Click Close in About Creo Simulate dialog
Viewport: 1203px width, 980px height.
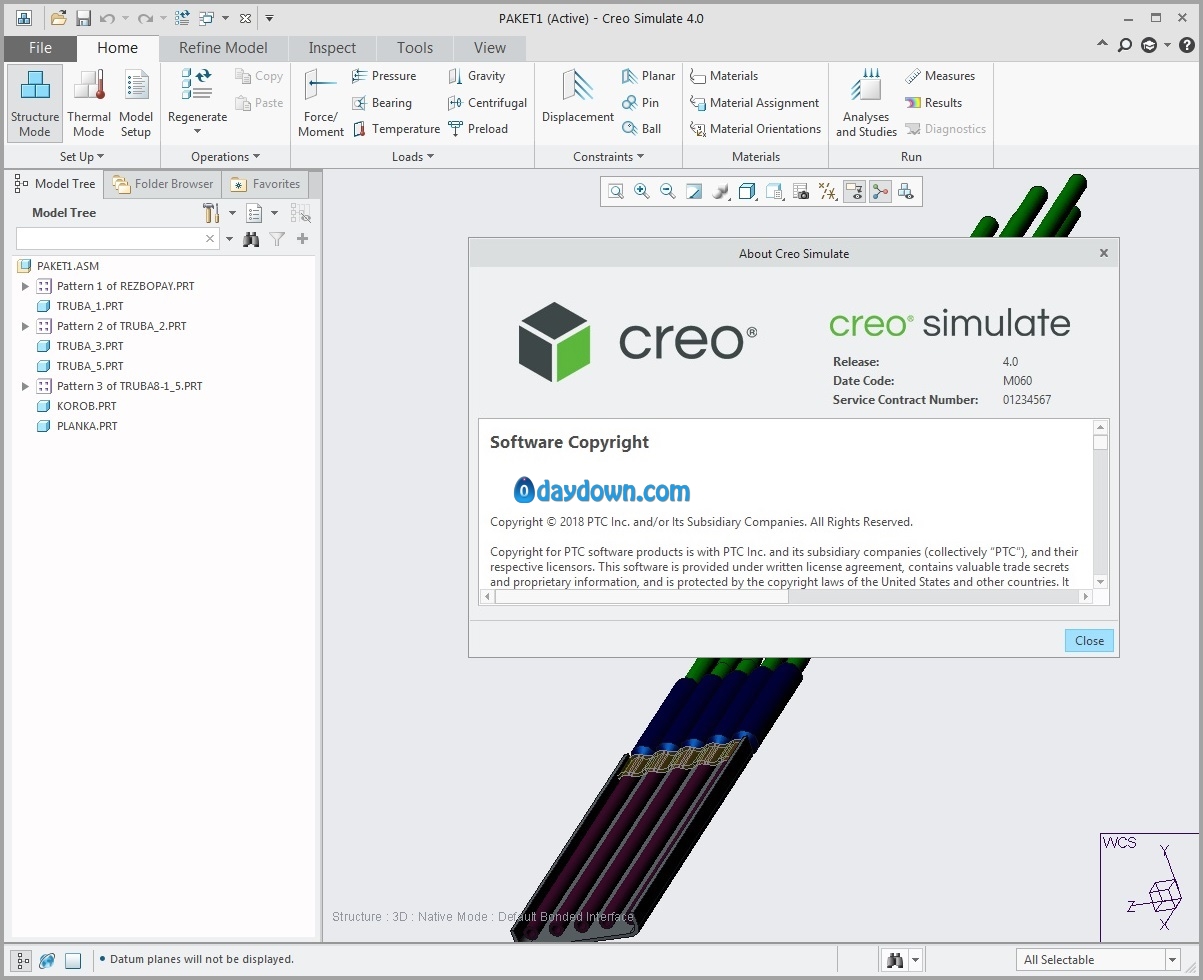1089,641
